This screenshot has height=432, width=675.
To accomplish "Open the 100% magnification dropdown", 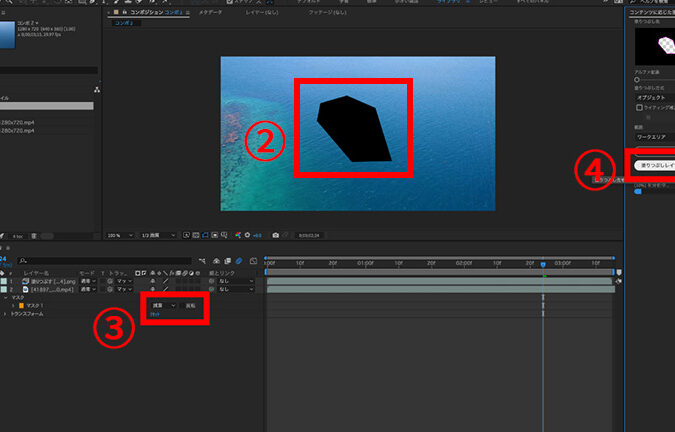I will [x=120, y=235].
